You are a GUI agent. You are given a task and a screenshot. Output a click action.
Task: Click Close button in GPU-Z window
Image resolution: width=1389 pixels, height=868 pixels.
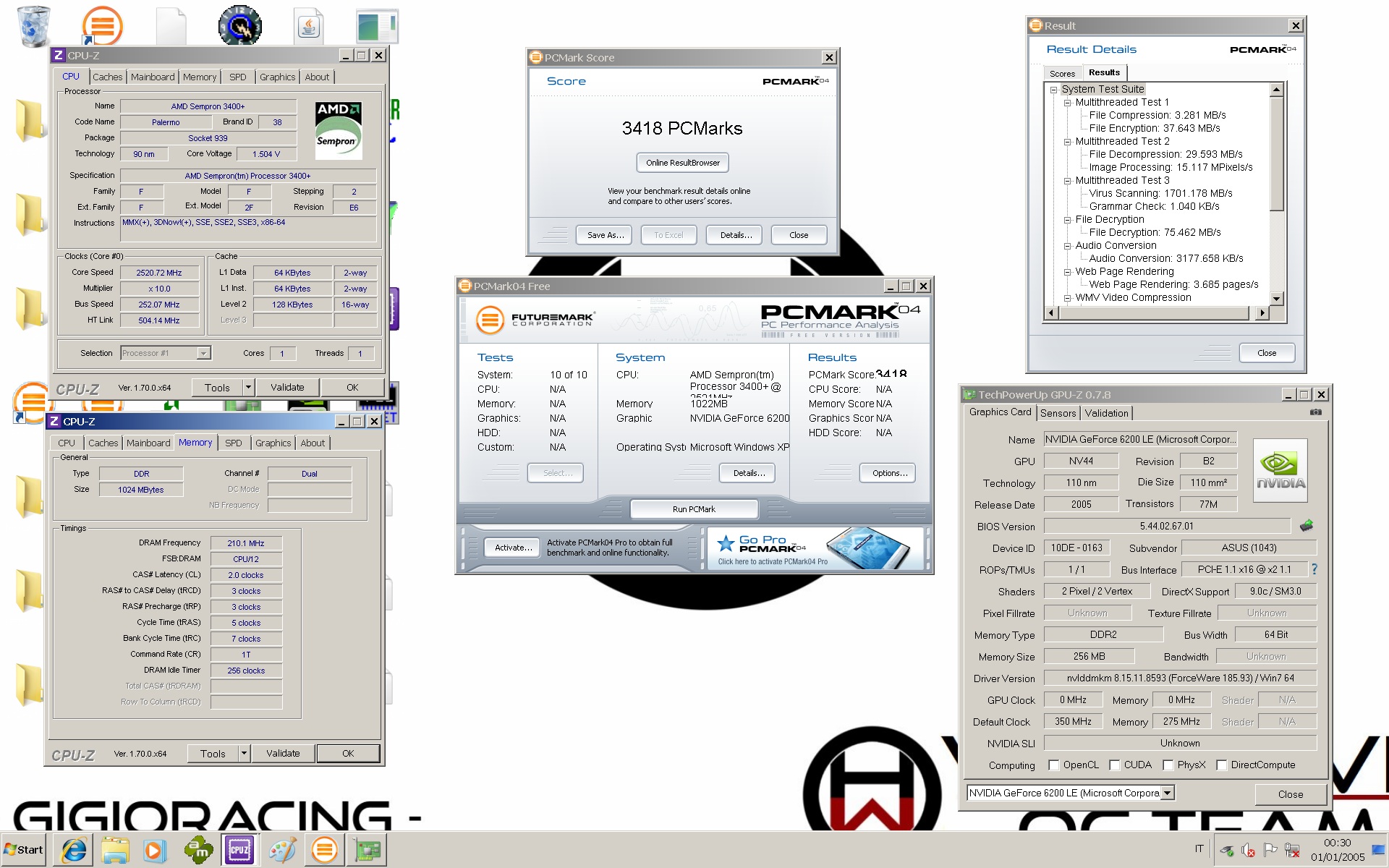pos(1290,794)
